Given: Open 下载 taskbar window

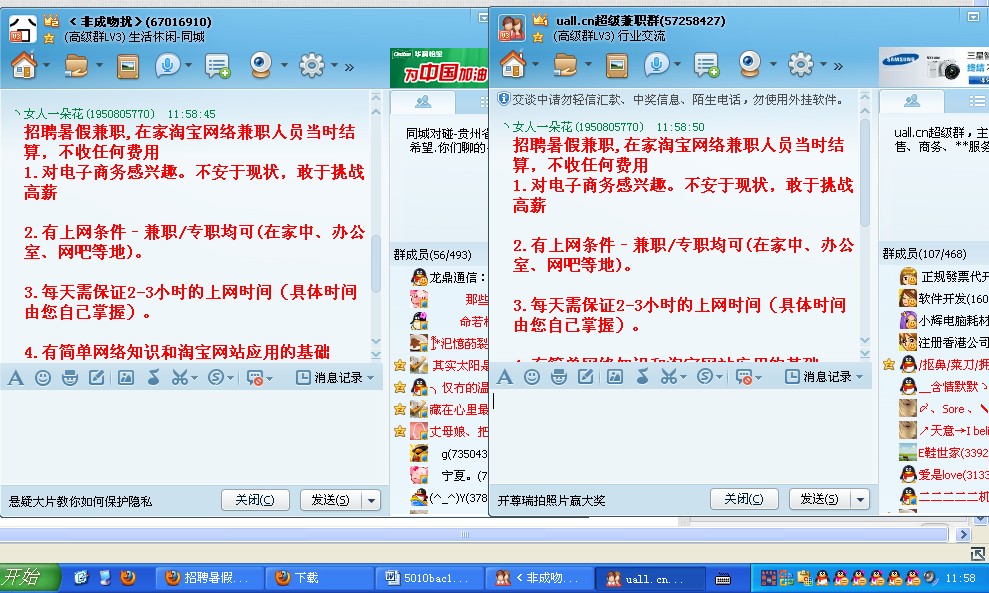Looking at the screenshot, I should click(x=320, y=578).
